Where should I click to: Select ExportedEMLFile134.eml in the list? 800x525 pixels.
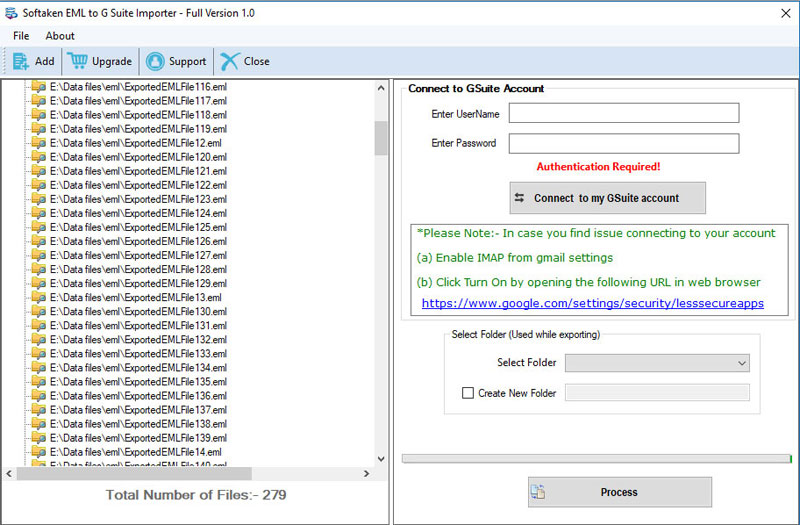click(138, 367)
